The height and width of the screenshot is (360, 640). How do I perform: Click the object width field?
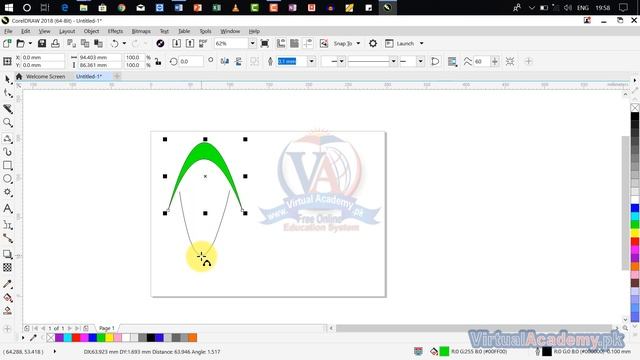tap(100, 58)
